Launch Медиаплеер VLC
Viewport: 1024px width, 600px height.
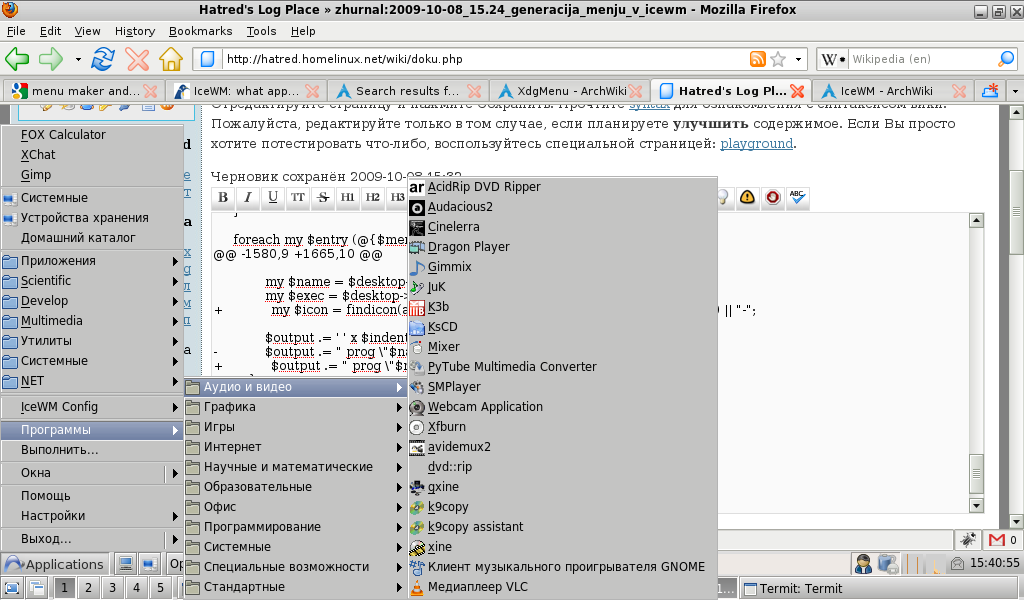point(562,587)
